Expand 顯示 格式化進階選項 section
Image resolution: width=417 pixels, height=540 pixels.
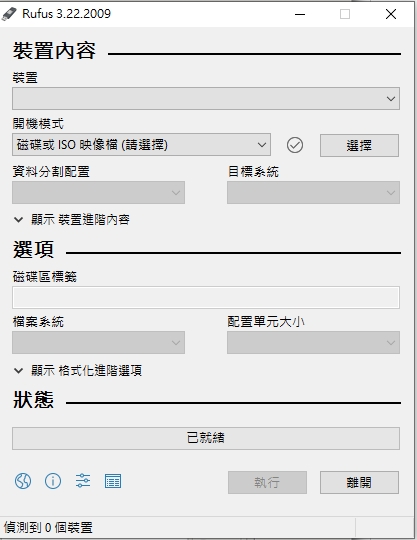coord(78,371)
